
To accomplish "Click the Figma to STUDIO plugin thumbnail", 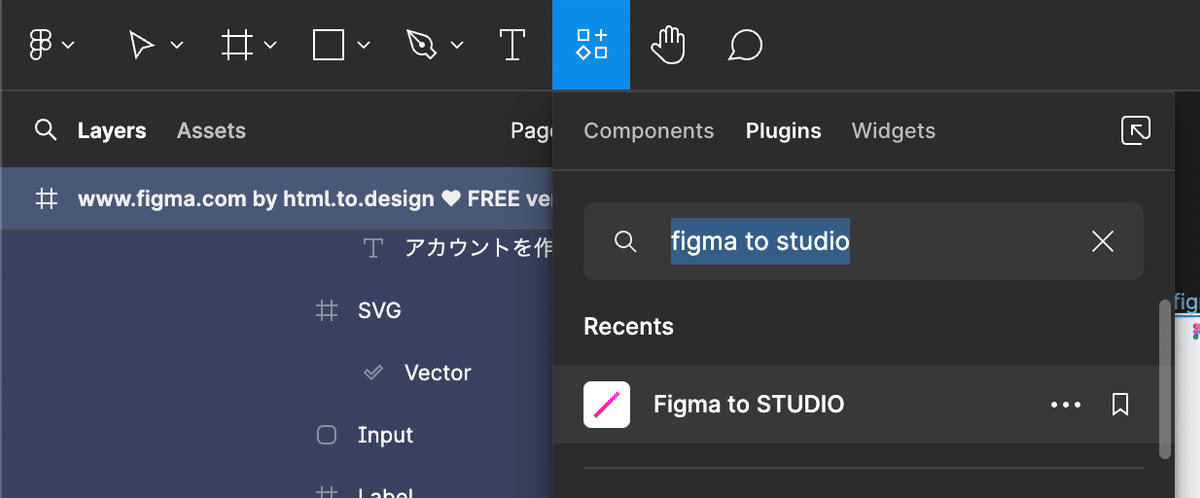I will pyautogui.click(x=607, y=404).
